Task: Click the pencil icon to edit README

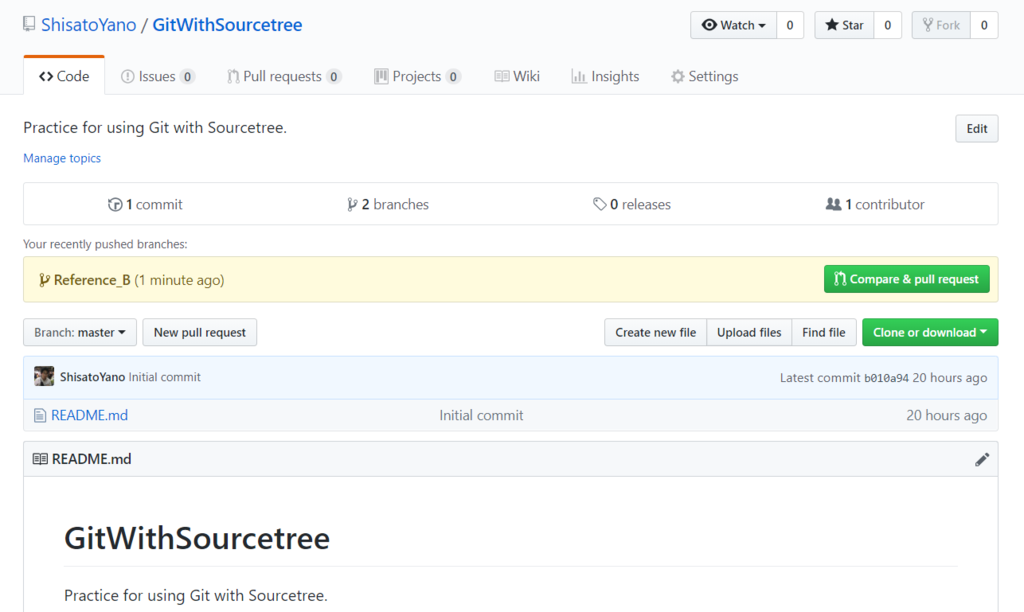Action: point(982,459)
